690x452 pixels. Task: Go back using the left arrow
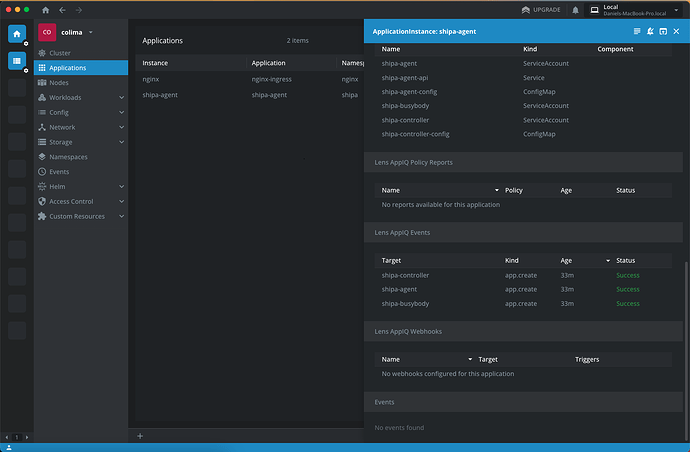pos(62,10)
